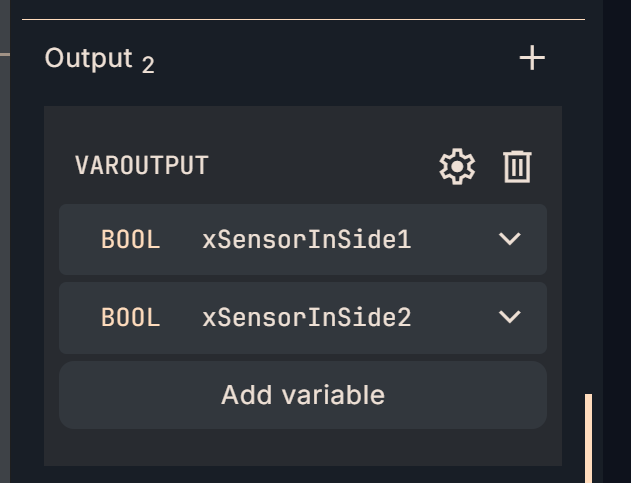Select the xSensorInSide2 variable name
The image size is (631, 483).
coord(306,318)
